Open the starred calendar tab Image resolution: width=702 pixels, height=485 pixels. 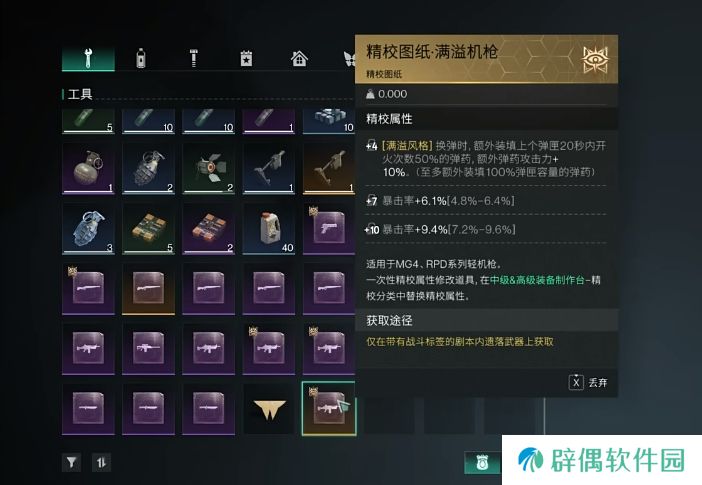[246, 59]
